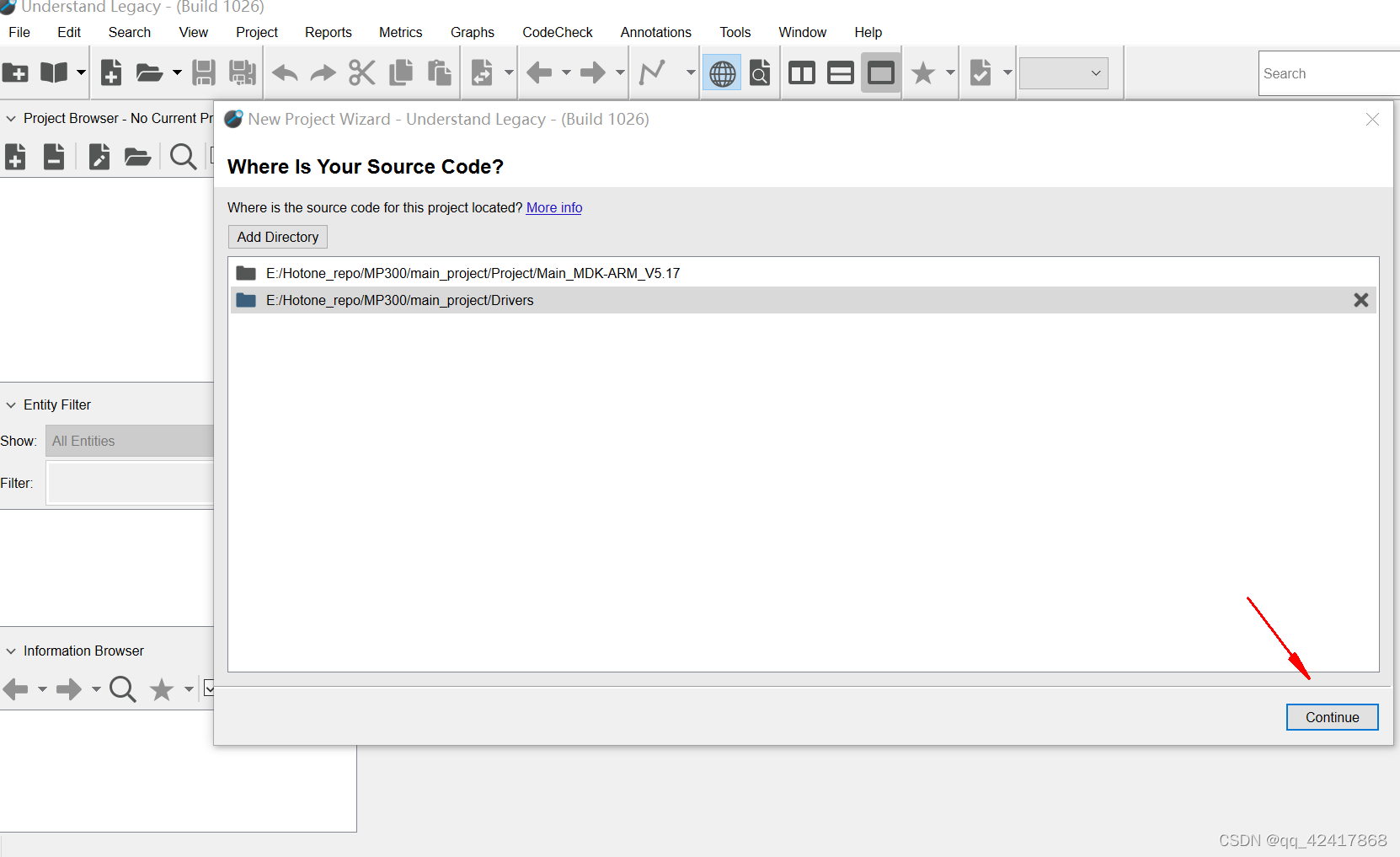Image resolution: width=1400 pixels, height=857 pixels.
Task: Open dropdown arrow next to Open File icon
Action: 177,73
